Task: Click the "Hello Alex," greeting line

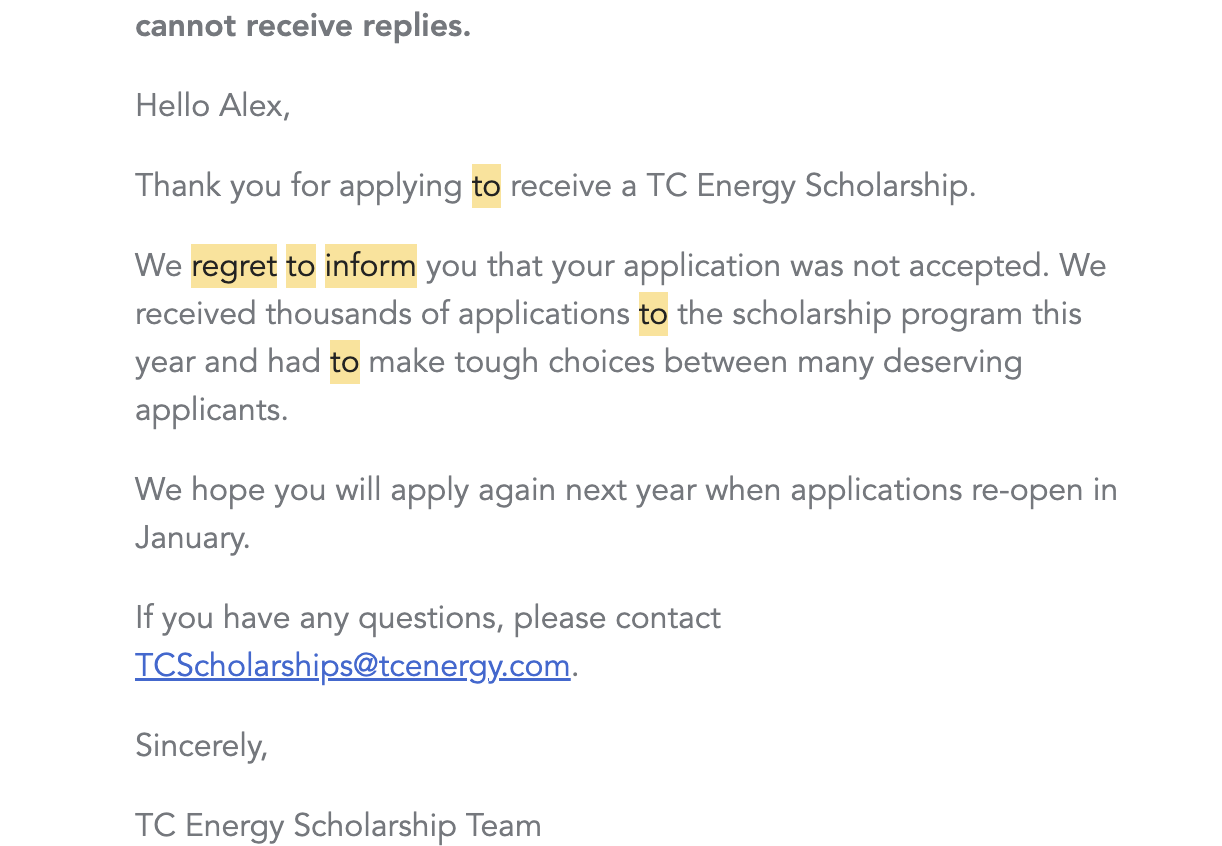Action: coord(212,105)
